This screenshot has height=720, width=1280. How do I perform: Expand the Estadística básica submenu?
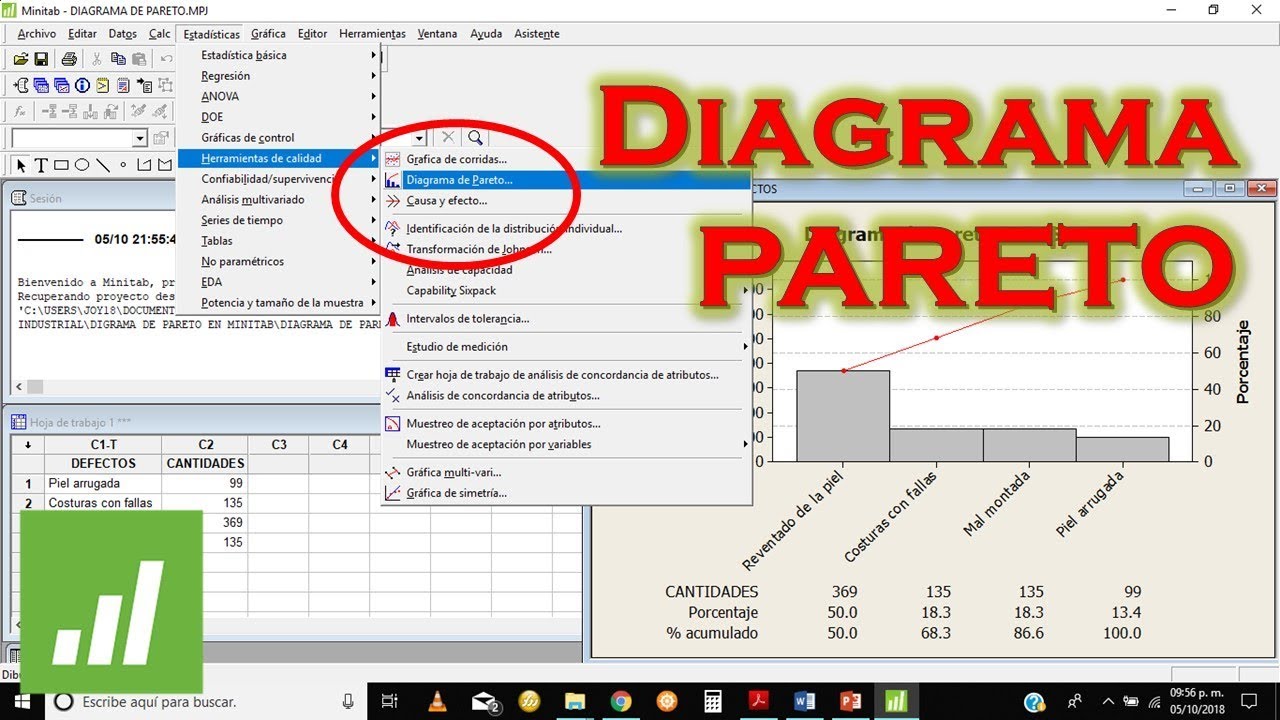click(x=279, y=55)
